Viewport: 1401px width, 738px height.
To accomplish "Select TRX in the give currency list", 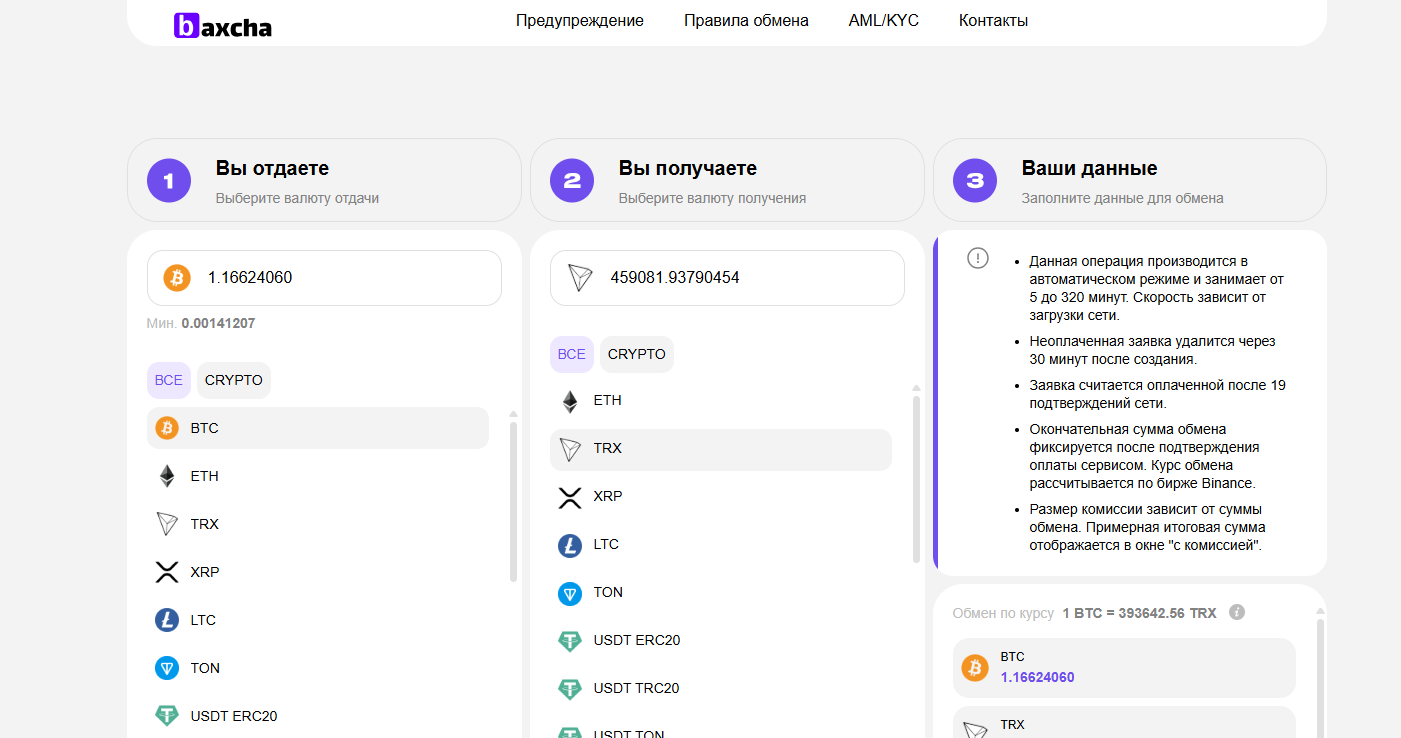I will pyautogui.click(x=205, y=524).
